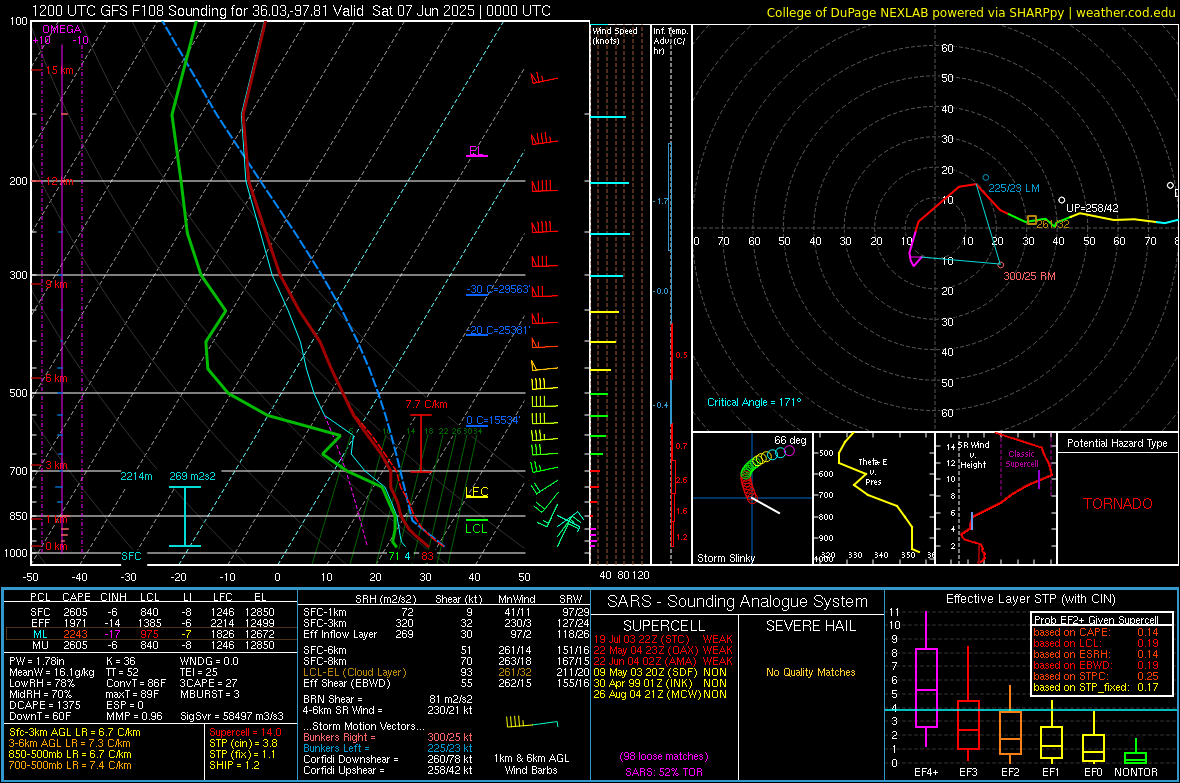Click the No Quality Matches text
This screenshot has height=783, width=1180.
(x=810, y=672)
